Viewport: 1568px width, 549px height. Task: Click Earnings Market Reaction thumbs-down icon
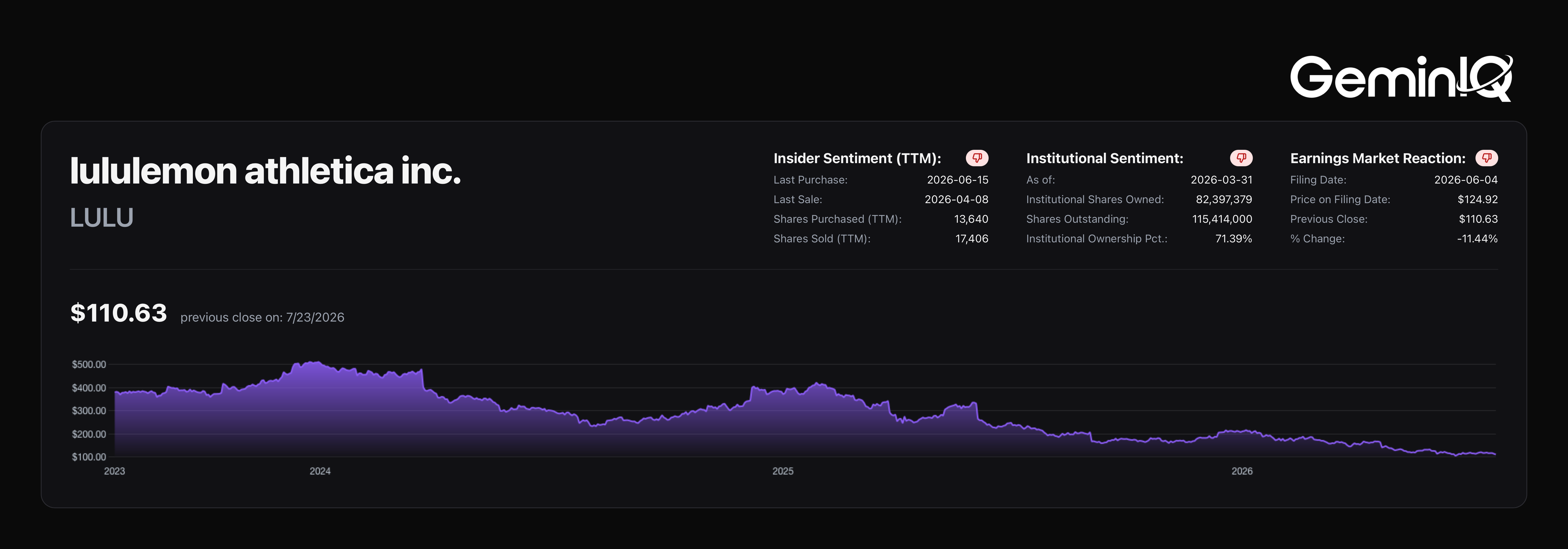coord(1486,158)
